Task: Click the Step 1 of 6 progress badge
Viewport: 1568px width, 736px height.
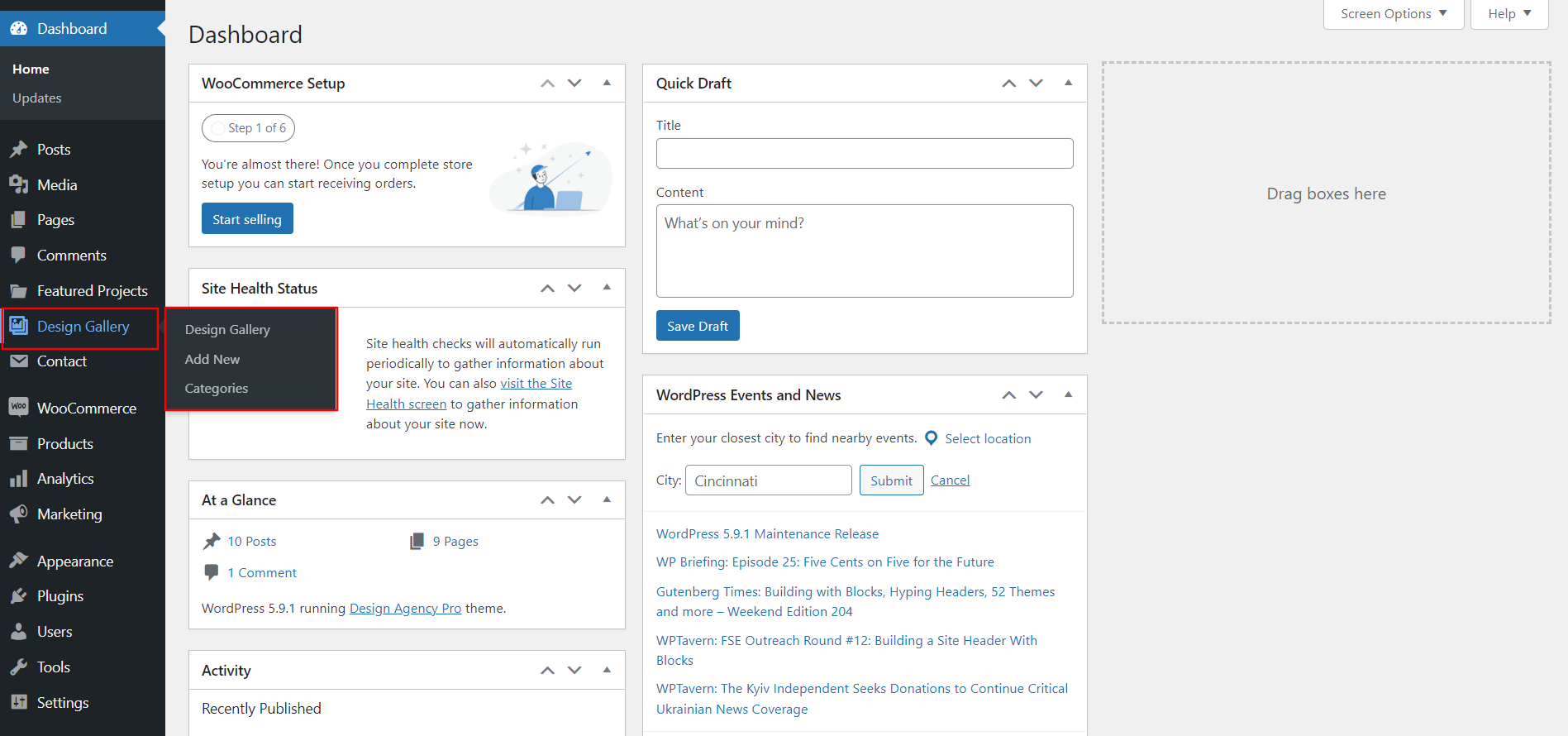Action: 248,128
